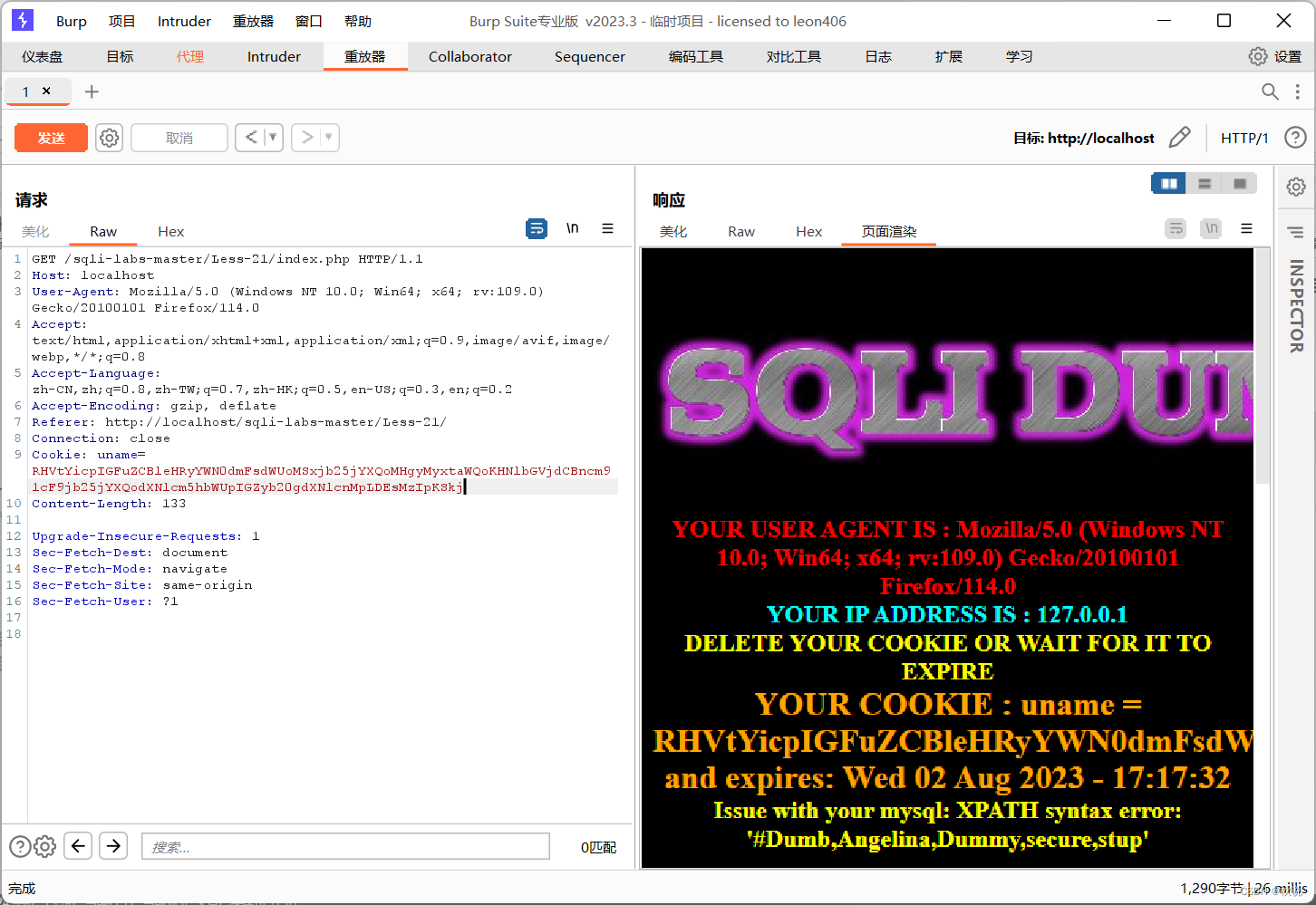Open the Intruder menu in menu bar
Viewport: 1316px width, 905px height.
click(184, 21)
